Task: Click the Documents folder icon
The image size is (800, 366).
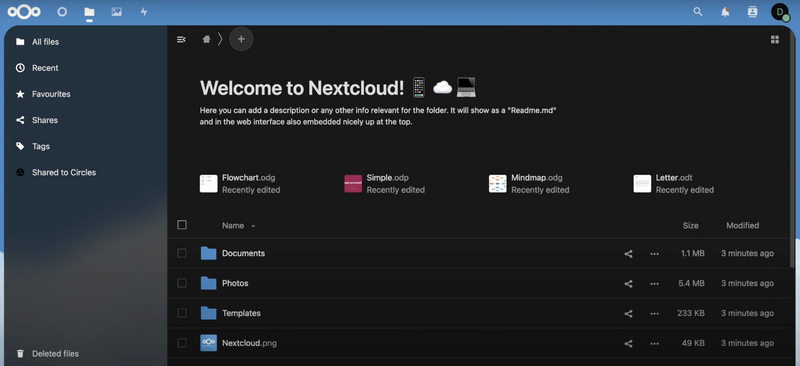Action: 208,253
